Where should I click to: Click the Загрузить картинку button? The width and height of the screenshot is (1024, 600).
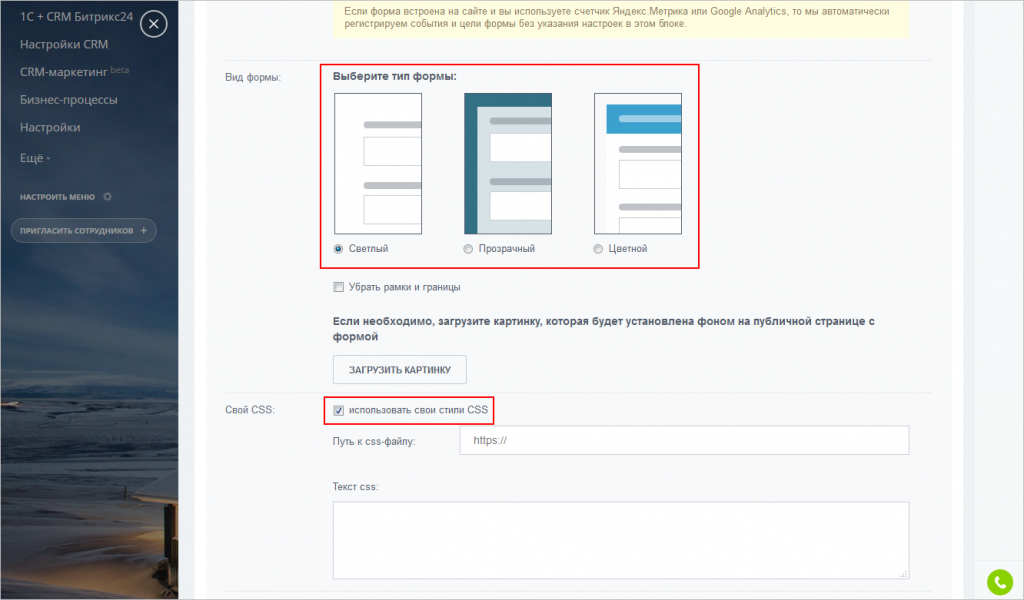(x=400, y=370)
